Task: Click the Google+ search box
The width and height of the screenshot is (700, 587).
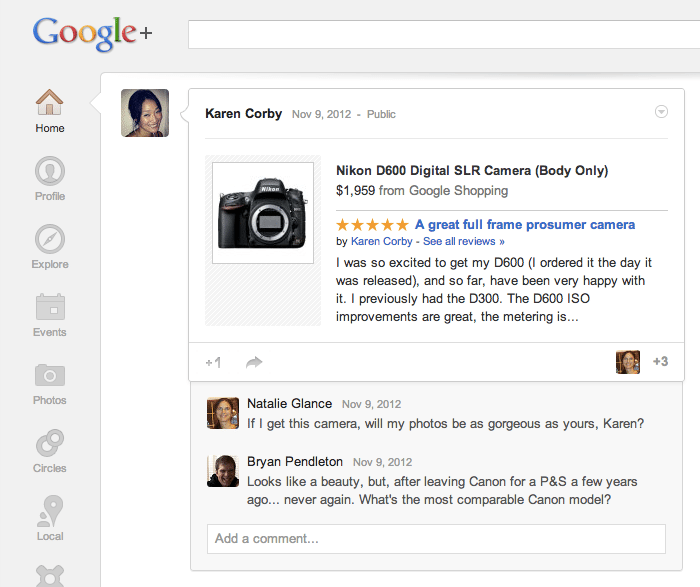Action: click(x=444, y=34)
